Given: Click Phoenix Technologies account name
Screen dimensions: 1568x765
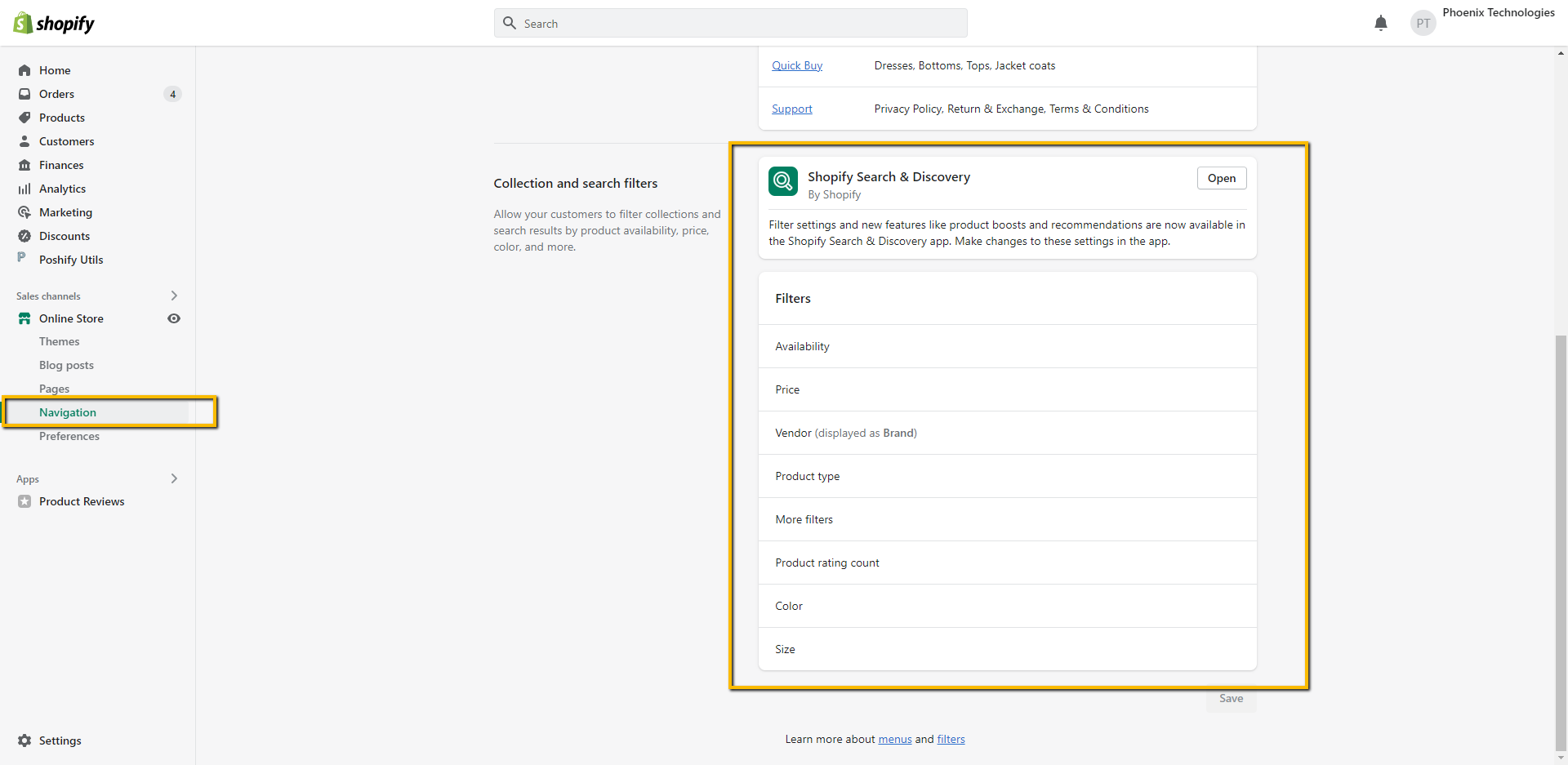Looking at the screenshot, I should (1499, 12).
